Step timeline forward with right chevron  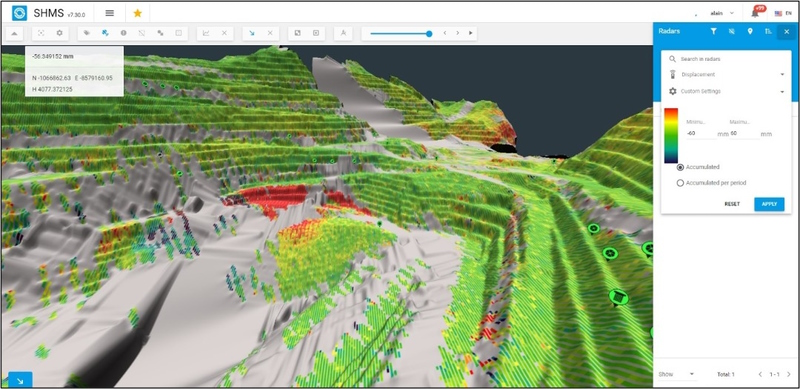pos(458,33)
